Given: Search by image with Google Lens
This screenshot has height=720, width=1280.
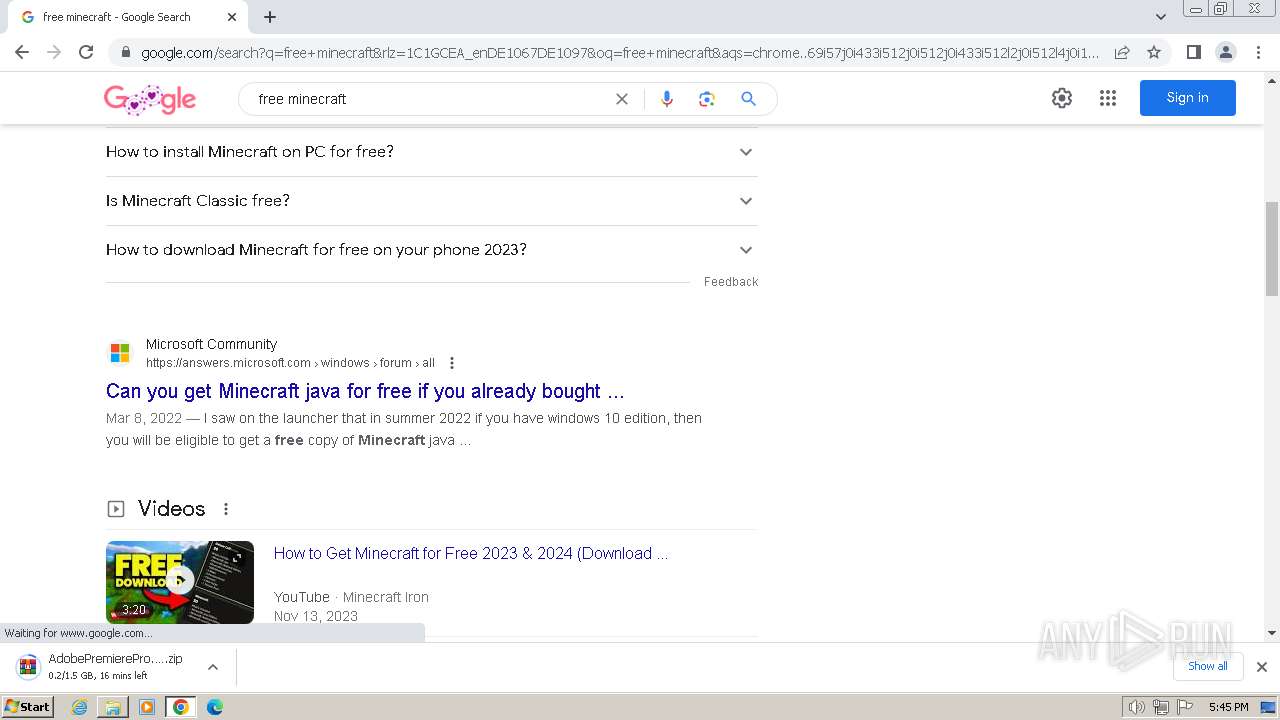Looking at the screenshot, I should tap(707, 99).
